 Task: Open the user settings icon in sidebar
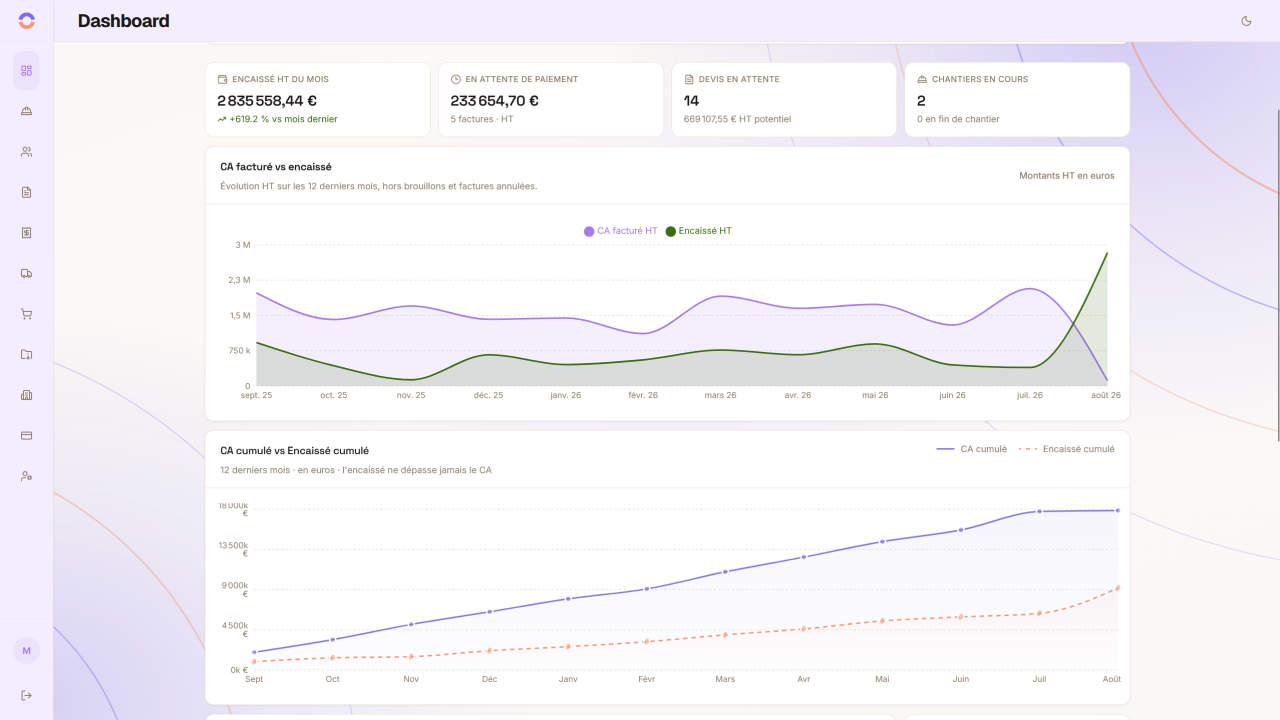click(27, 476)
